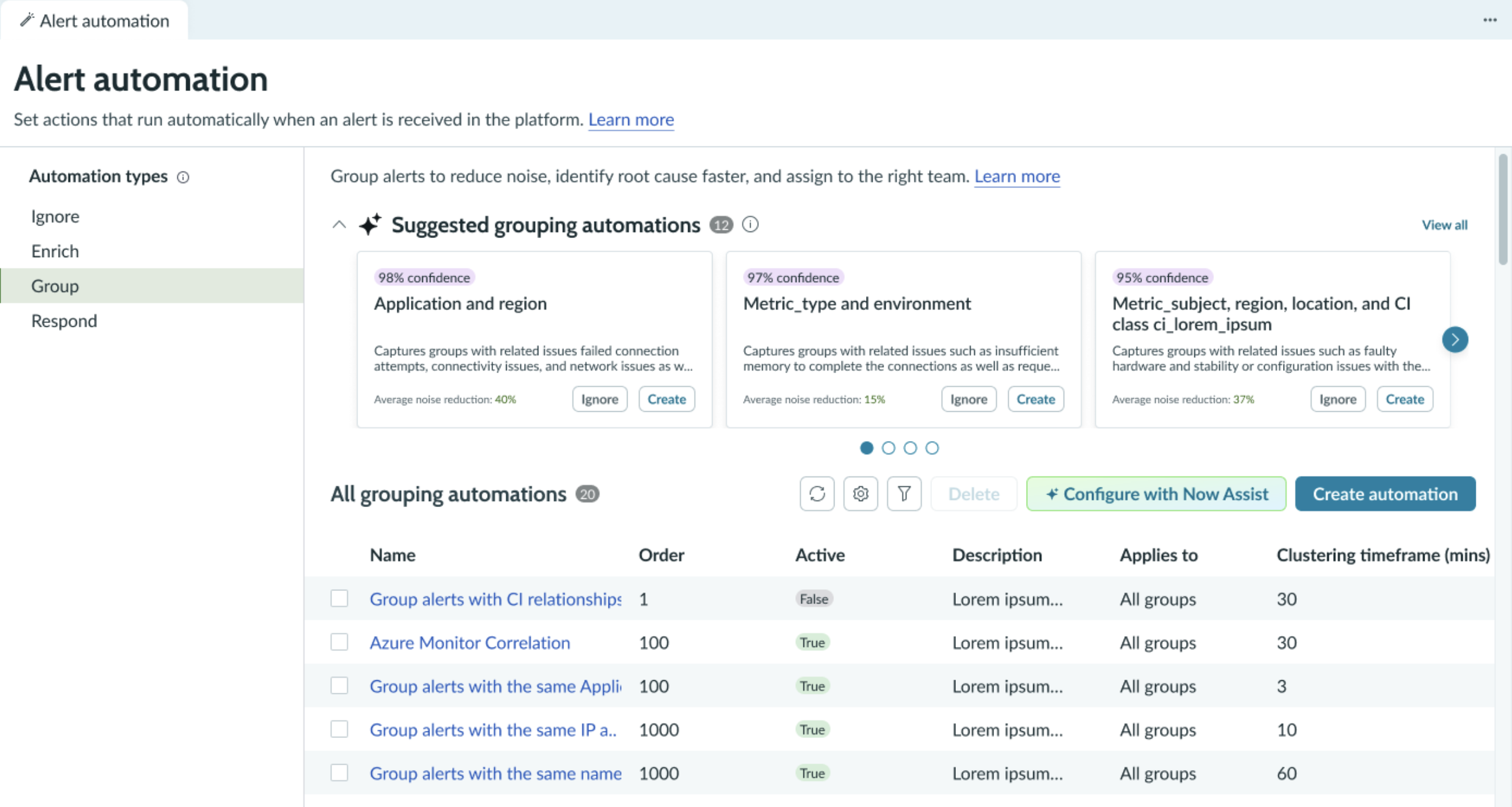The width and height of the screenshot is (1512, 807).
Task: Select the Enrich automation type
Action: tap(152, 251)
